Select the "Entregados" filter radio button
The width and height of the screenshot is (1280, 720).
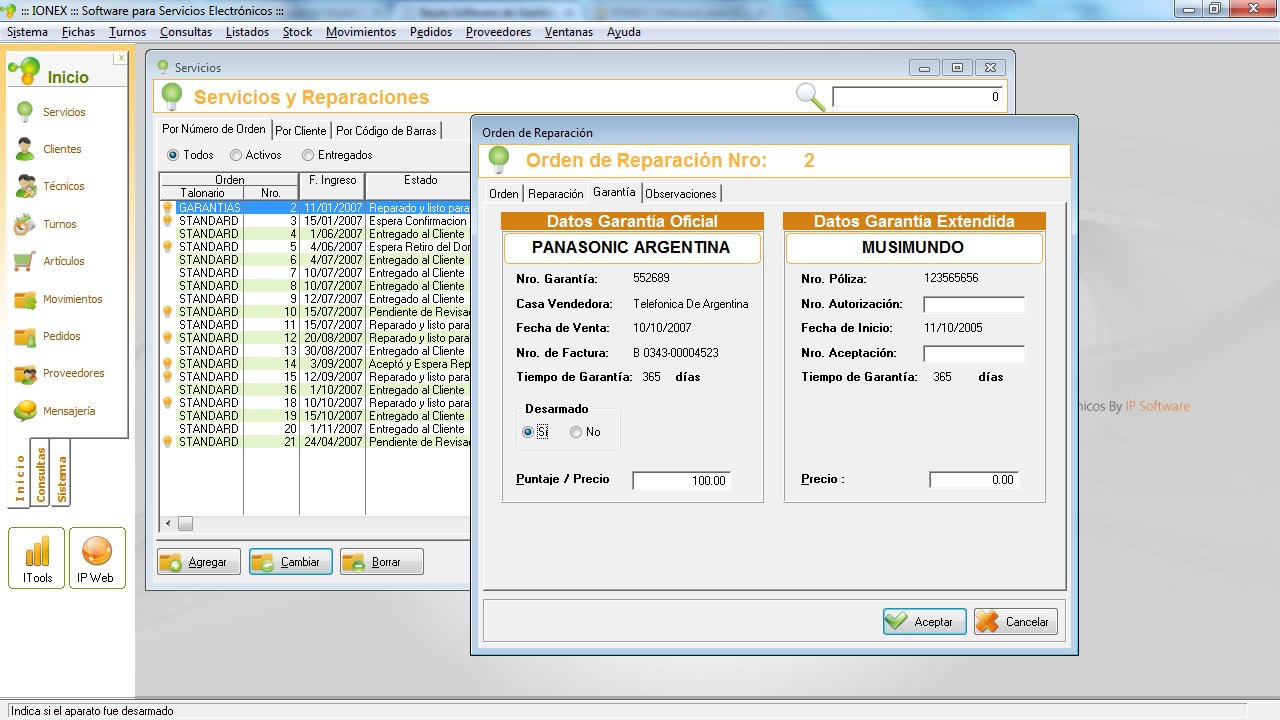308,155
